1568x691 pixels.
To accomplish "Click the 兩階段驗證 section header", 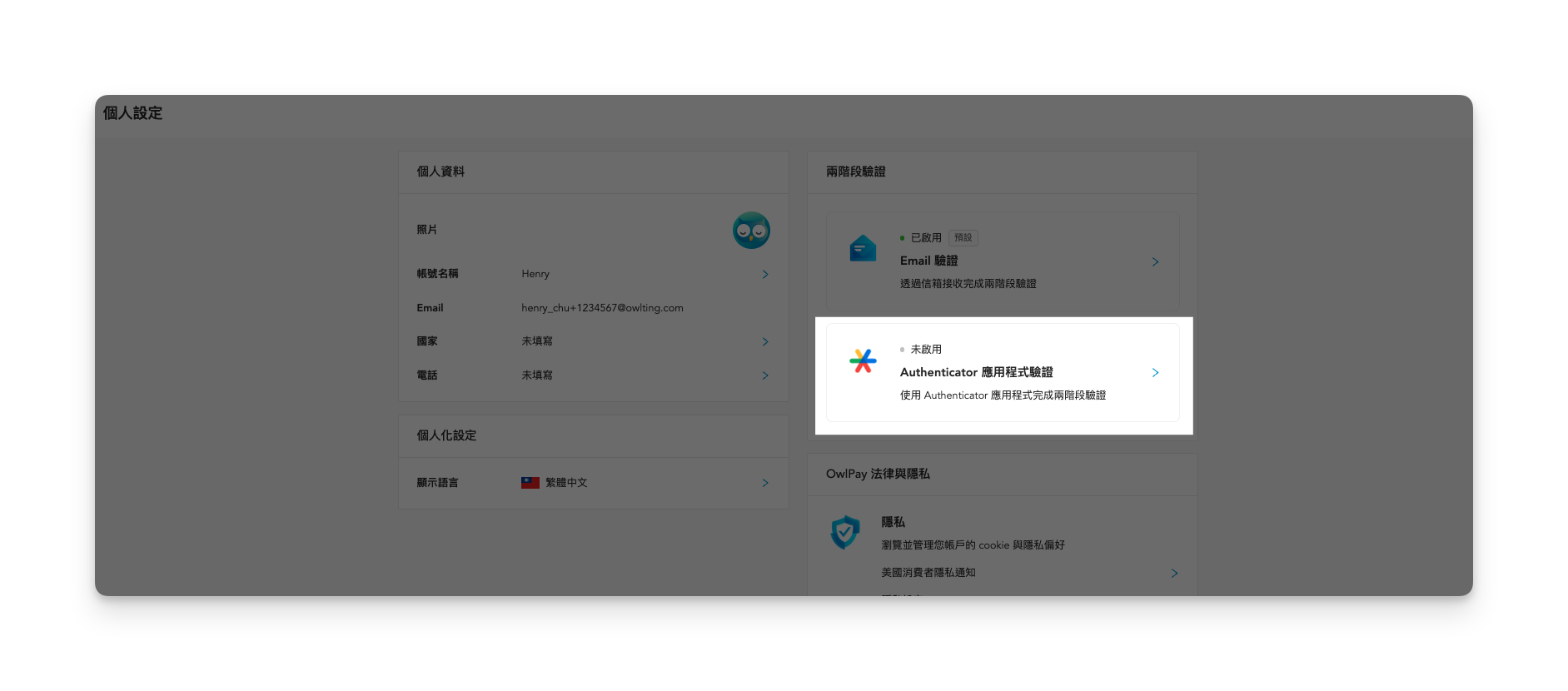I will 856,172.
